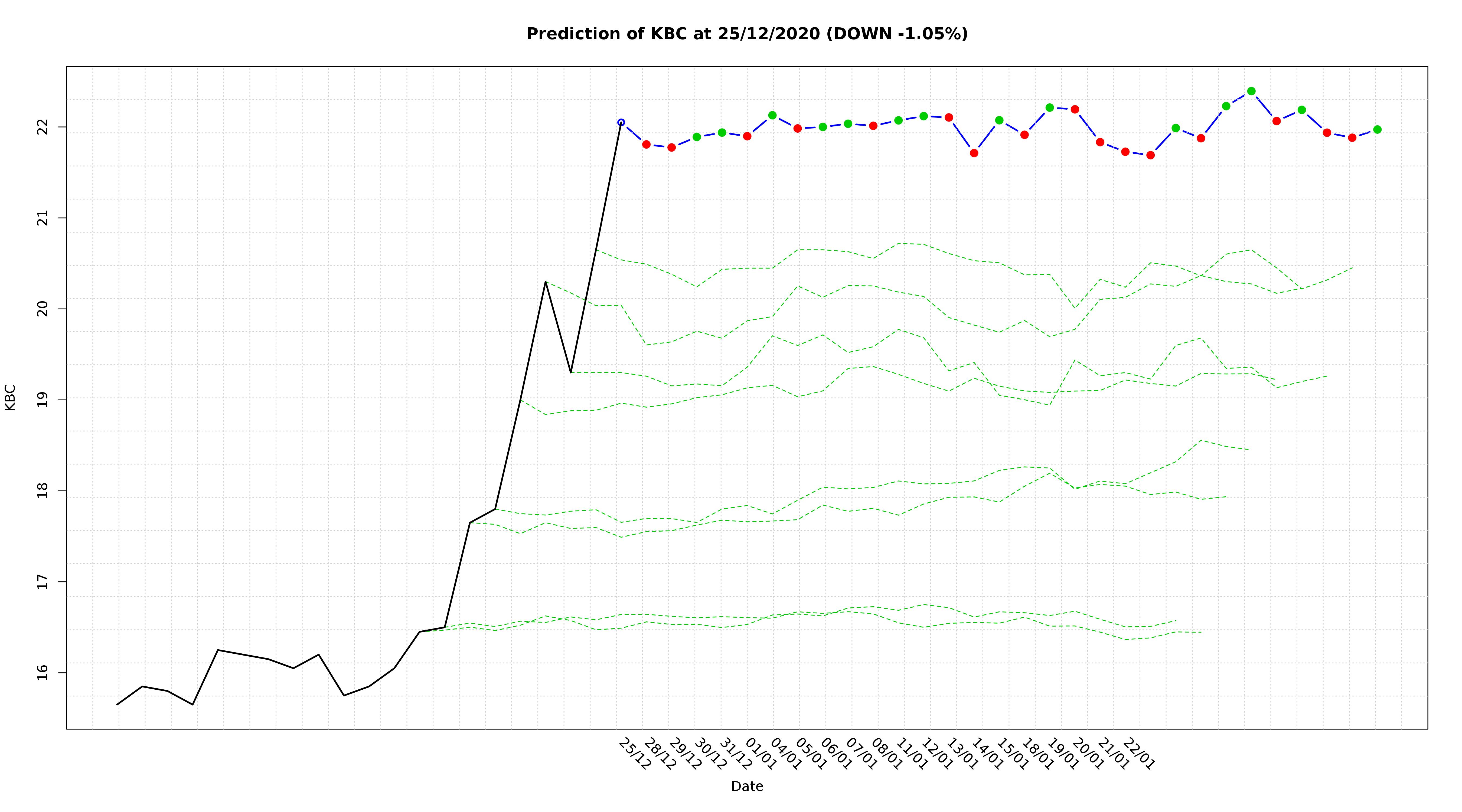Screen dimensions: 1462x812
Task: Click the KBC y-axis title
Action: tap(10, 397)
